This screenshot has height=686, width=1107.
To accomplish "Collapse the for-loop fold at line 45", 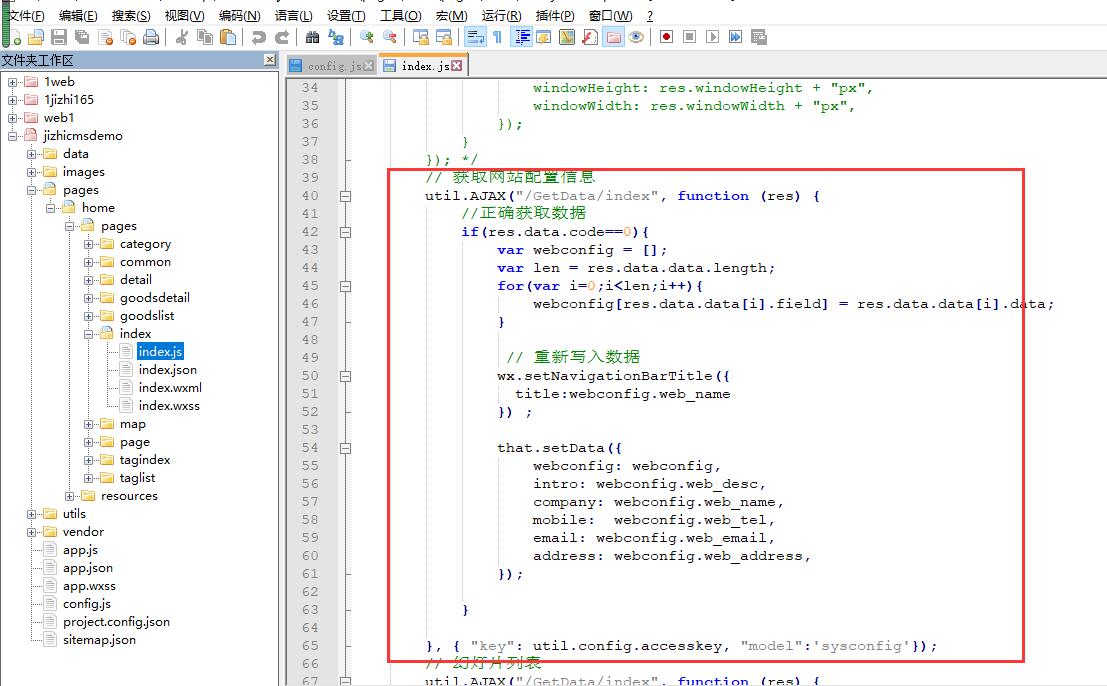I will tap(345, 287).
